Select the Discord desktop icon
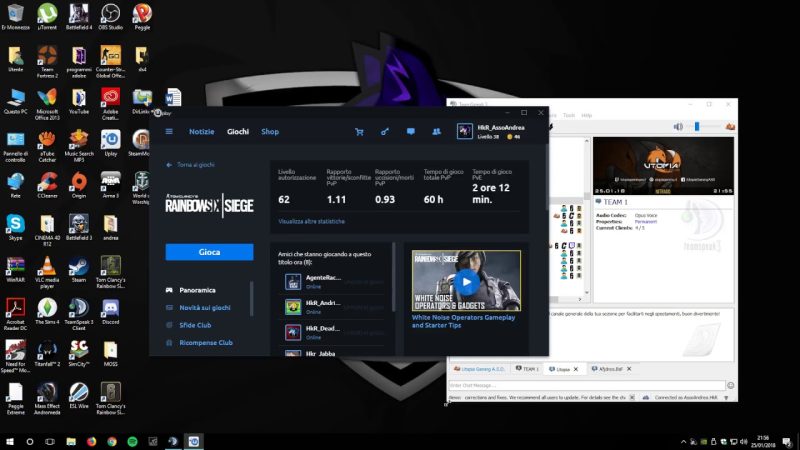 110,311
